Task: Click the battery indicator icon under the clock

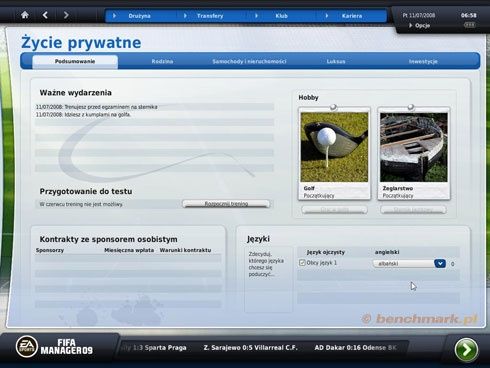Action: (469, 25)
